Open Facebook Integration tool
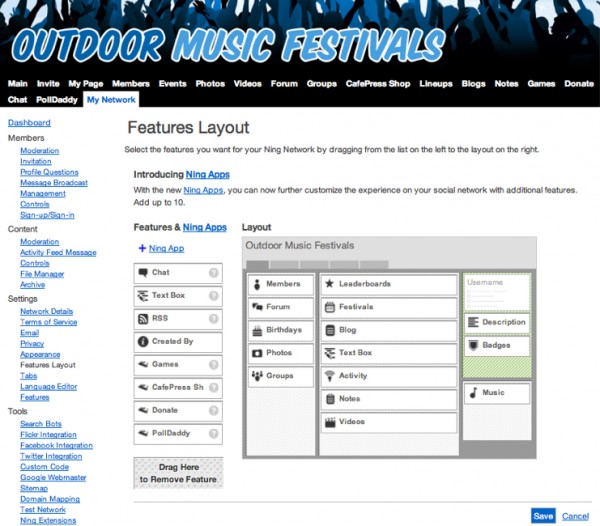600x526 pixels. (57, 445)
